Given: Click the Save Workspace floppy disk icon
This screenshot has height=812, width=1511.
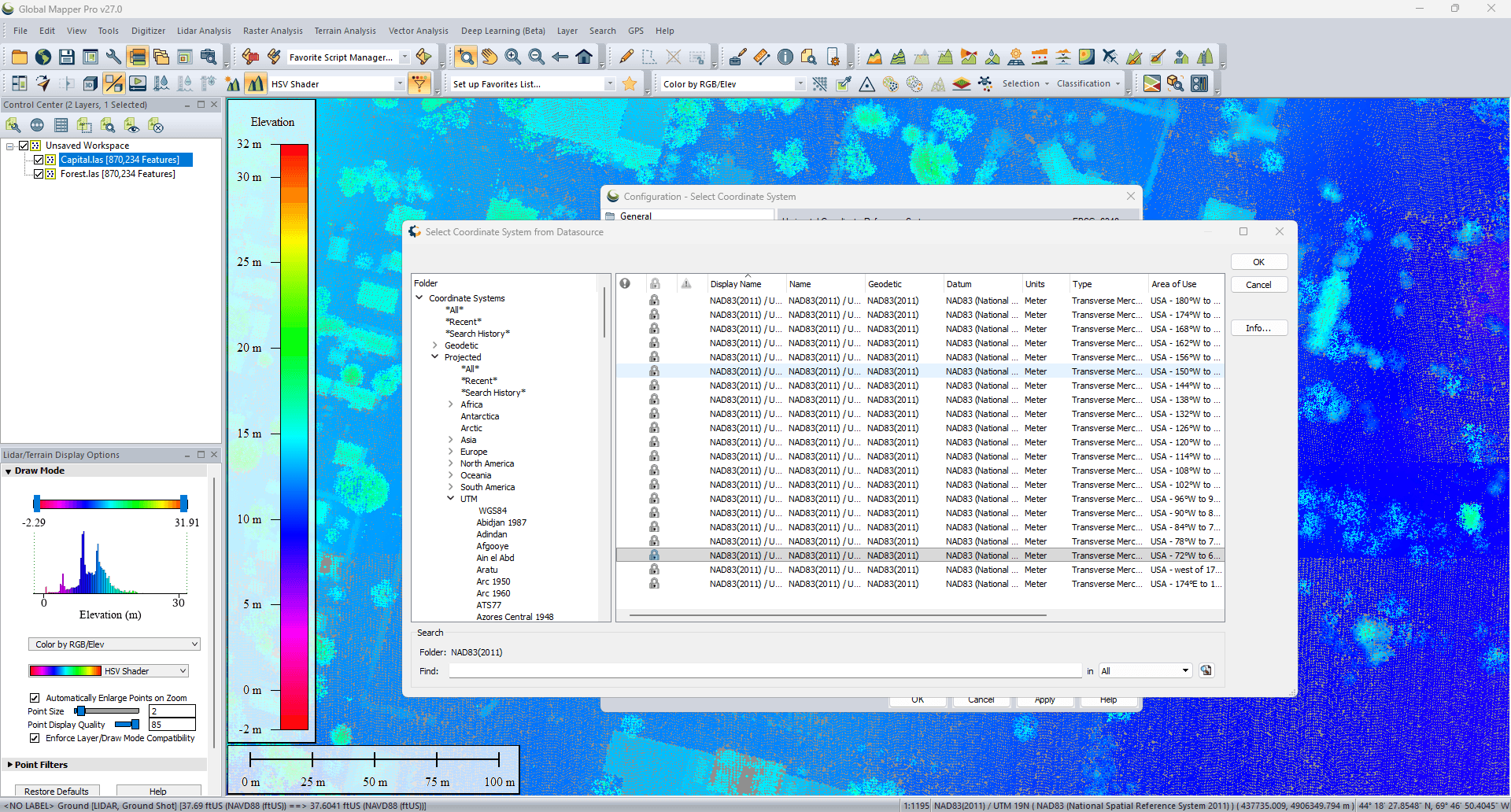Looking at the screenshot, I should [67, 57].
